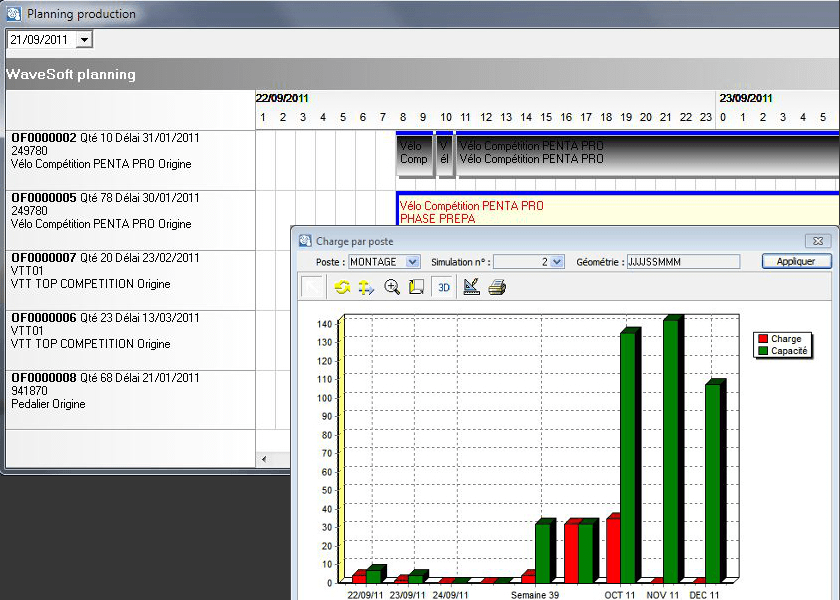Select the zoom magnifier tool in chart toolbar

click(392, 288)
